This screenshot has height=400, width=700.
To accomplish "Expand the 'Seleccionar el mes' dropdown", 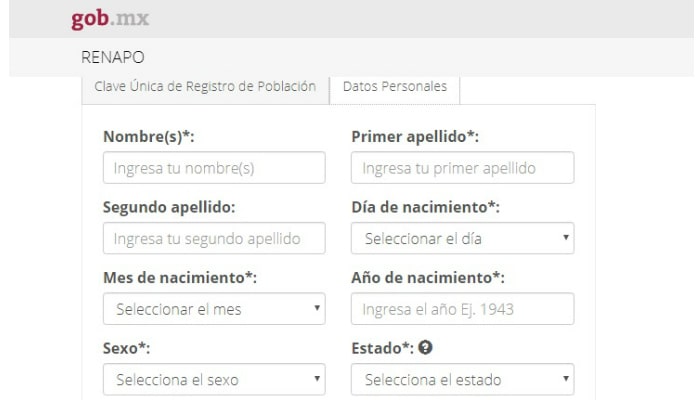I will point(214,309).
